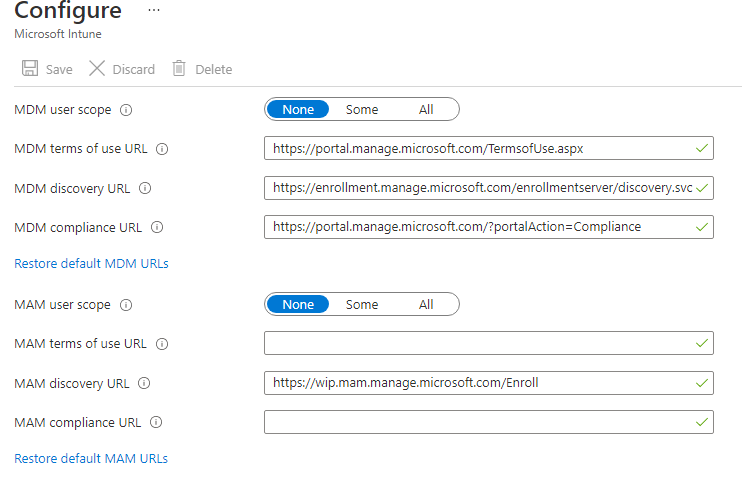This screenshot has height=484, width=742.
Task: Show info for MAM terms of use URL
Action: 162,344
